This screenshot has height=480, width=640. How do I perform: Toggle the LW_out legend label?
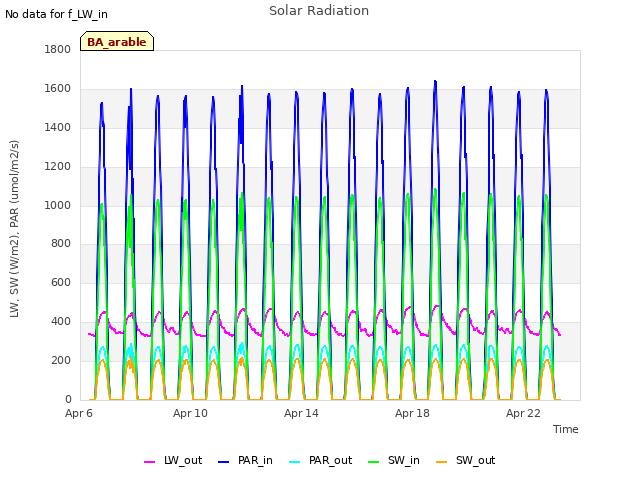coord(183,460)
